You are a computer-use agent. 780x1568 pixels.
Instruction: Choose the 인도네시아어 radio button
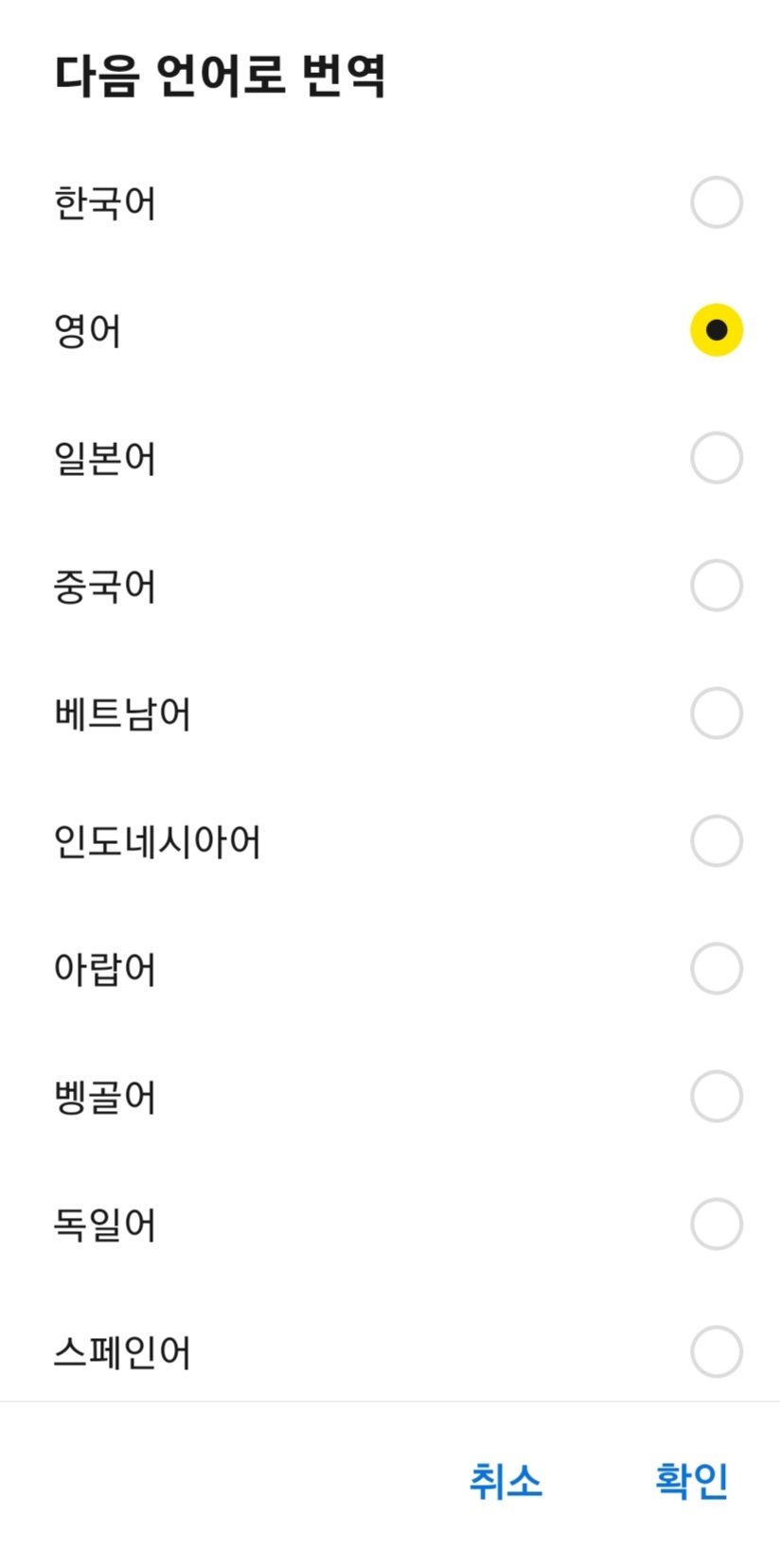coord(716,841)
